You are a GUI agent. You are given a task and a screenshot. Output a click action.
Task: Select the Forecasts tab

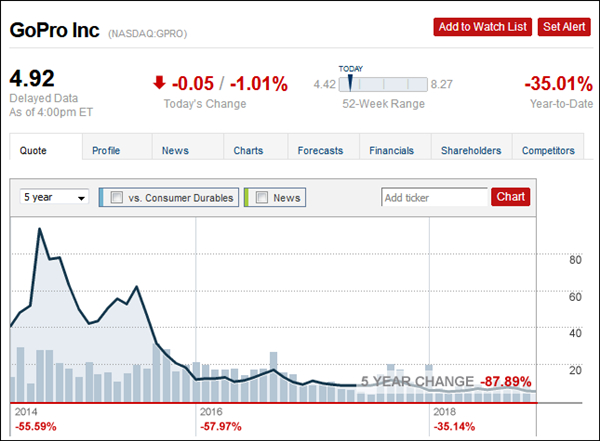tap(320, 151)
